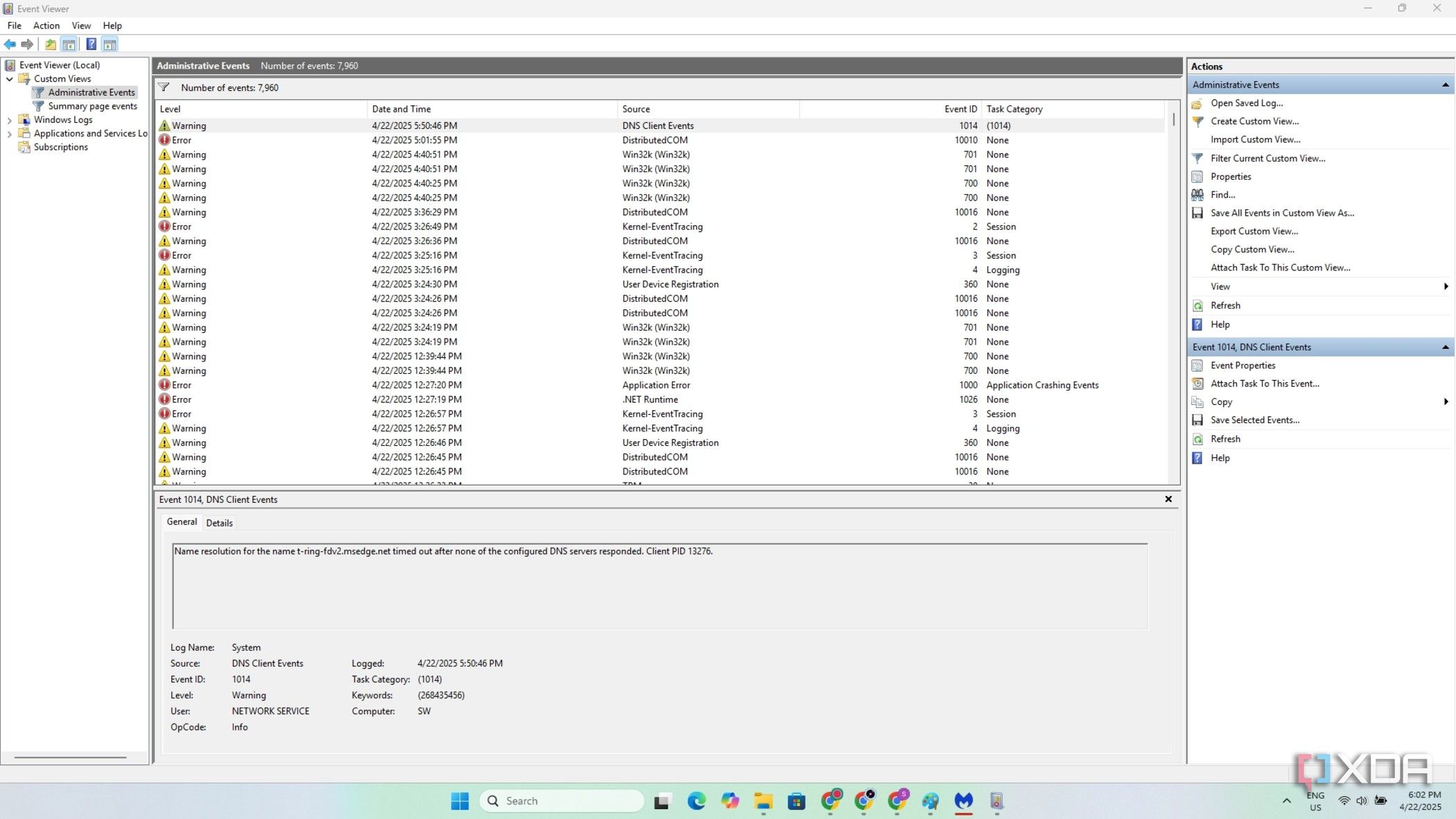Select the Kernel-EventTracing error at 3:26:49 PM
The height and width of the screenshot is (819, 1456).
pos(660,227)
